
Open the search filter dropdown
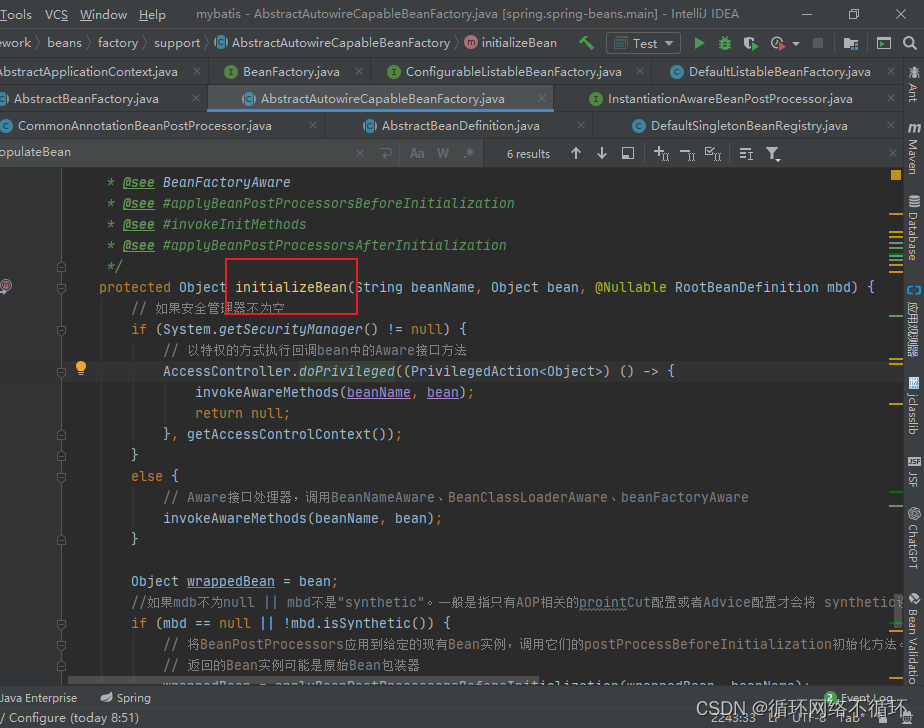click(x=770, y=153)
